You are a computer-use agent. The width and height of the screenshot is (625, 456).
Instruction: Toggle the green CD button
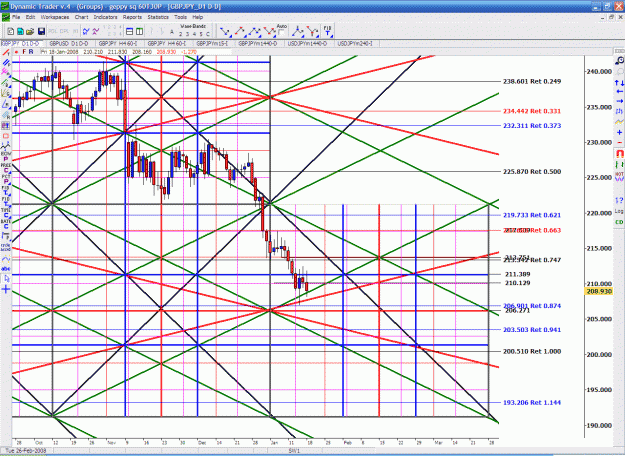click(x=619, y=222)
